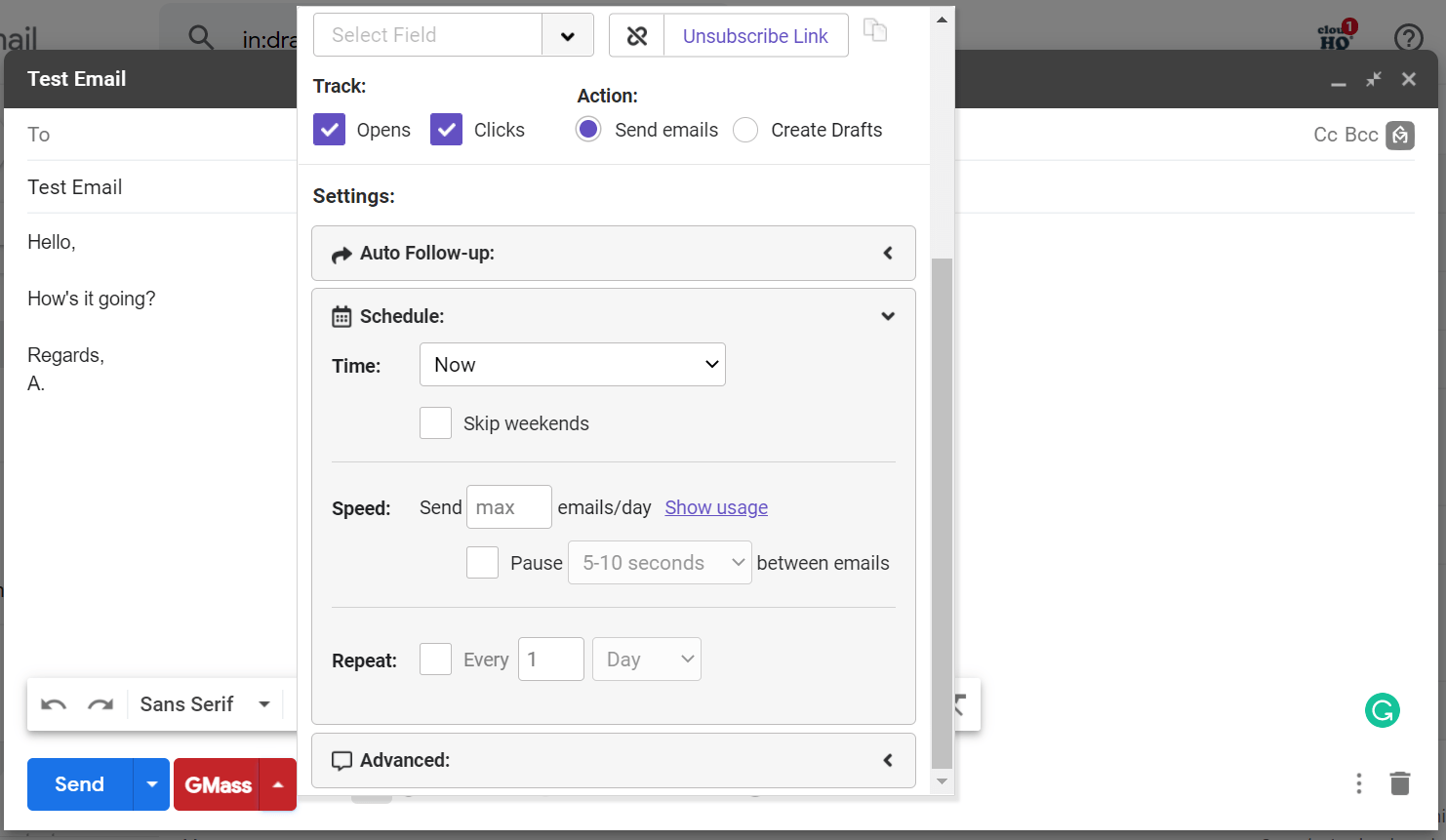Click the broken link unsubscribe remove icon
The width and height of the screenshot is (1446, 840).
[x=635, y=35]
